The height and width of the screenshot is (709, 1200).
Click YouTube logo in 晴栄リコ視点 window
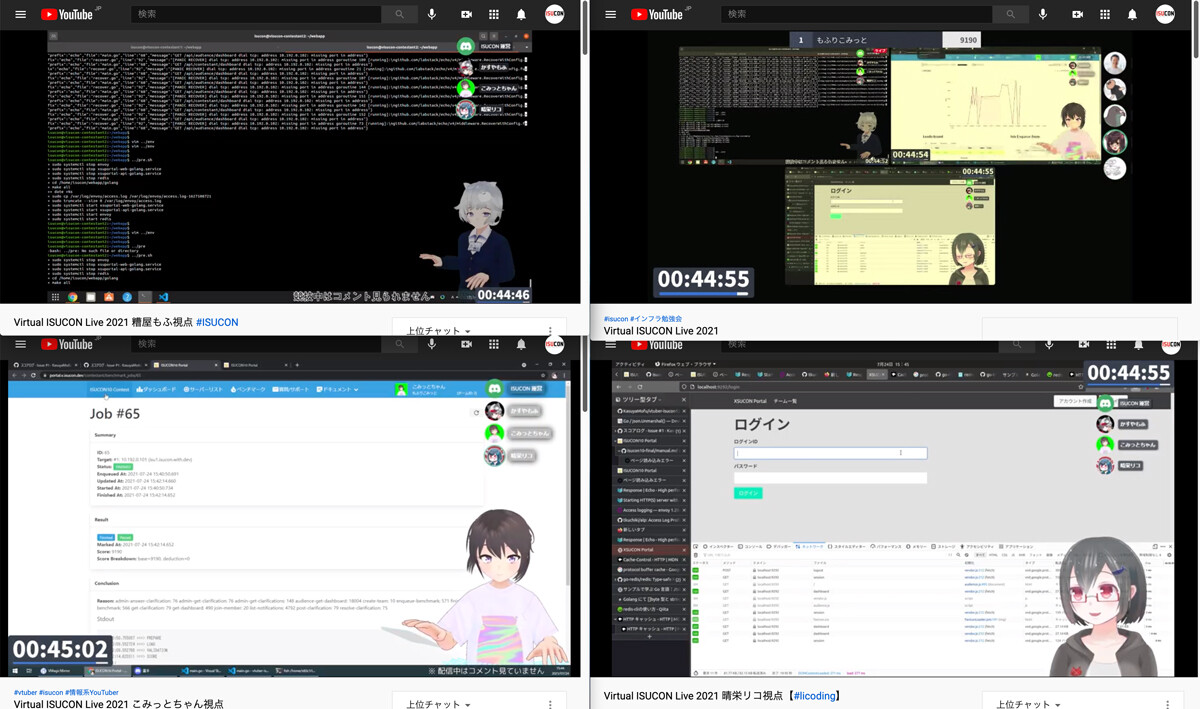tap(656, 345)
